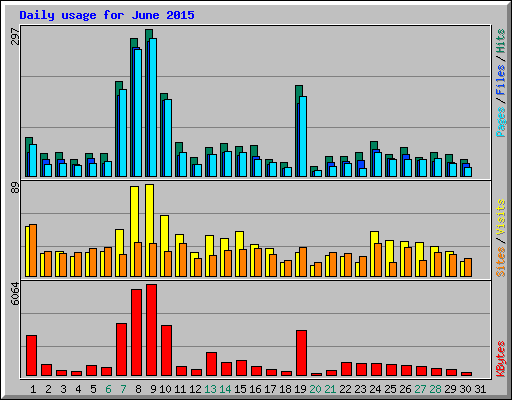The width and height of the screenshot is (512, 400).
Task: Click day label 17 on the x-axis
Action: point(270,389)
